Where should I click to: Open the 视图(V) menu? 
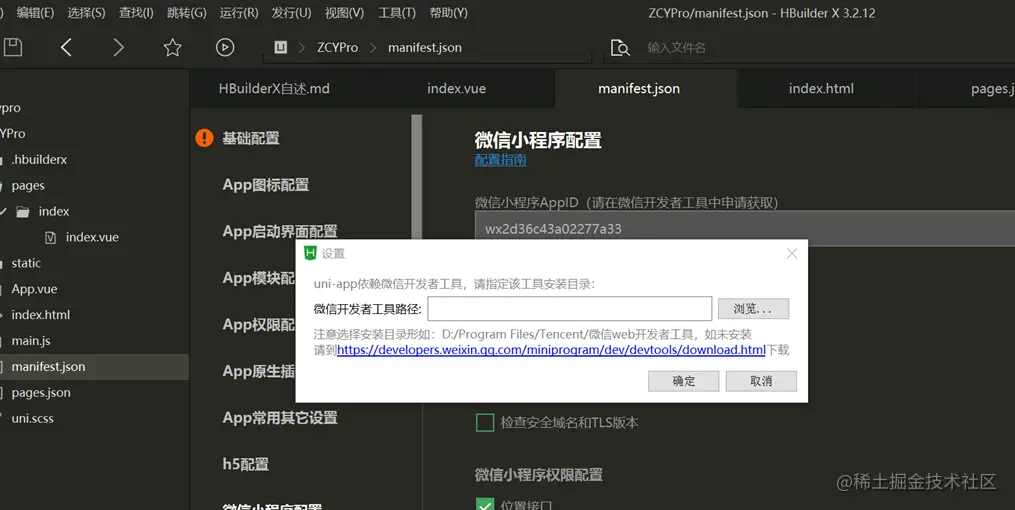click(x=344, y=13)
